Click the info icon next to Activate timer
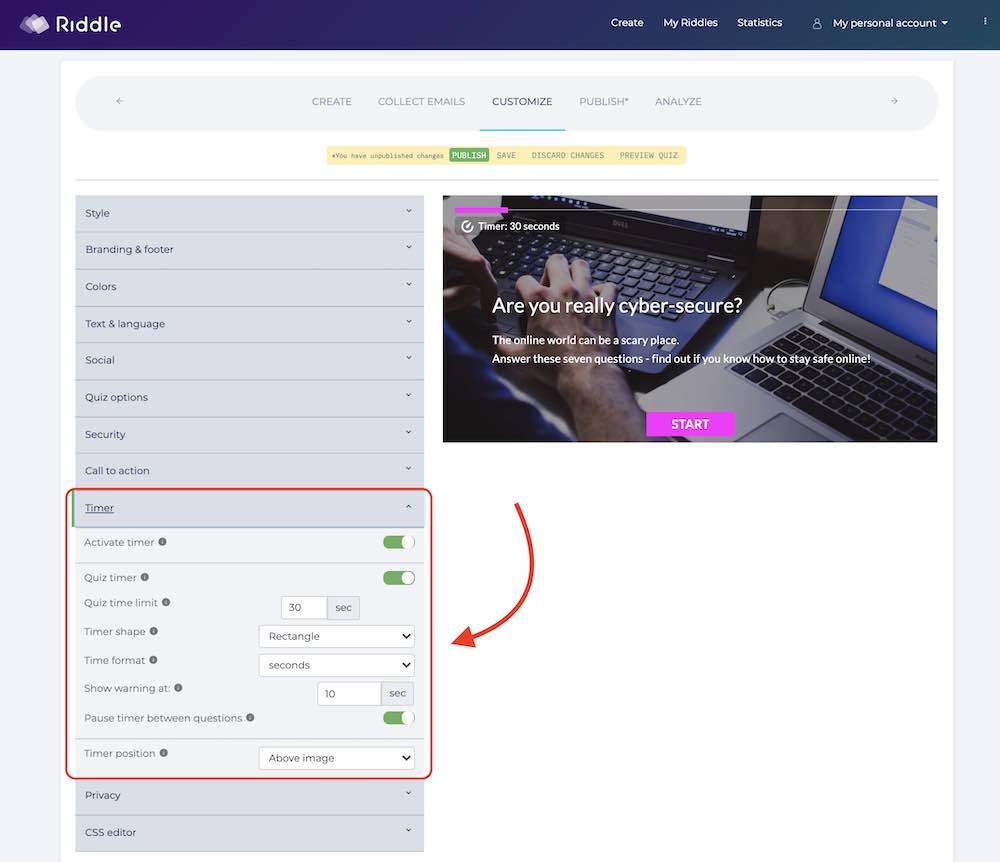Image resolution: width=1000 pixels, height=862 pixels. (x=163, y=542)
